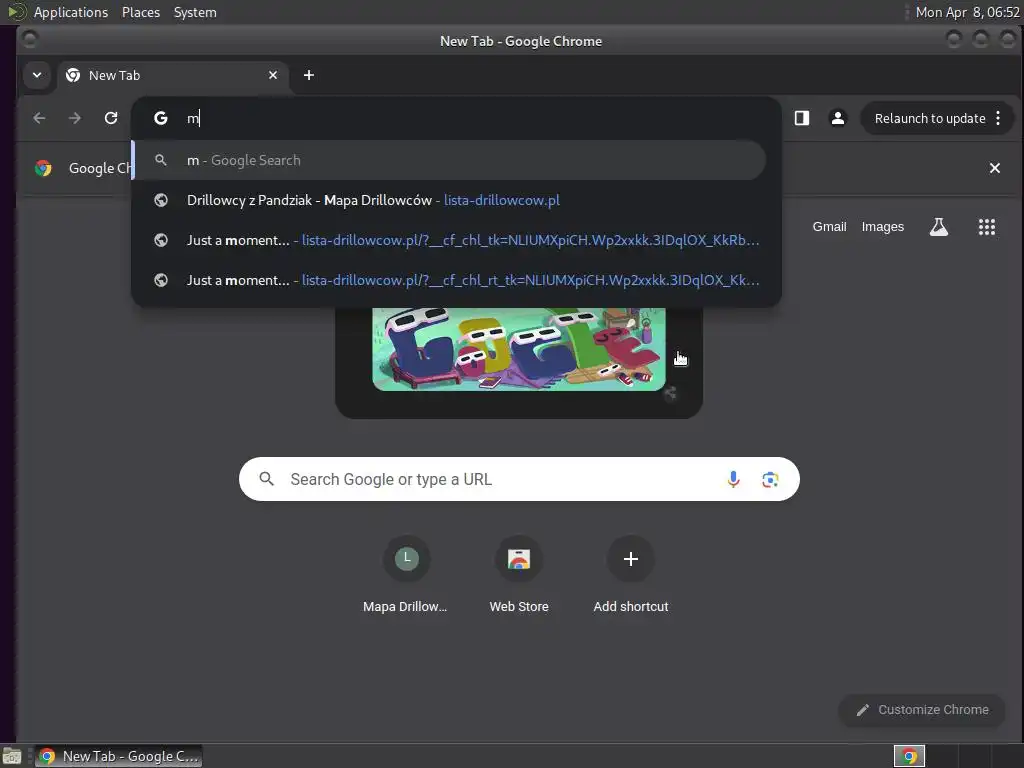Click the clock showing Mon Apr 8, 06:52
This screenshot has width=1024, height=768.
pos(967,12)
